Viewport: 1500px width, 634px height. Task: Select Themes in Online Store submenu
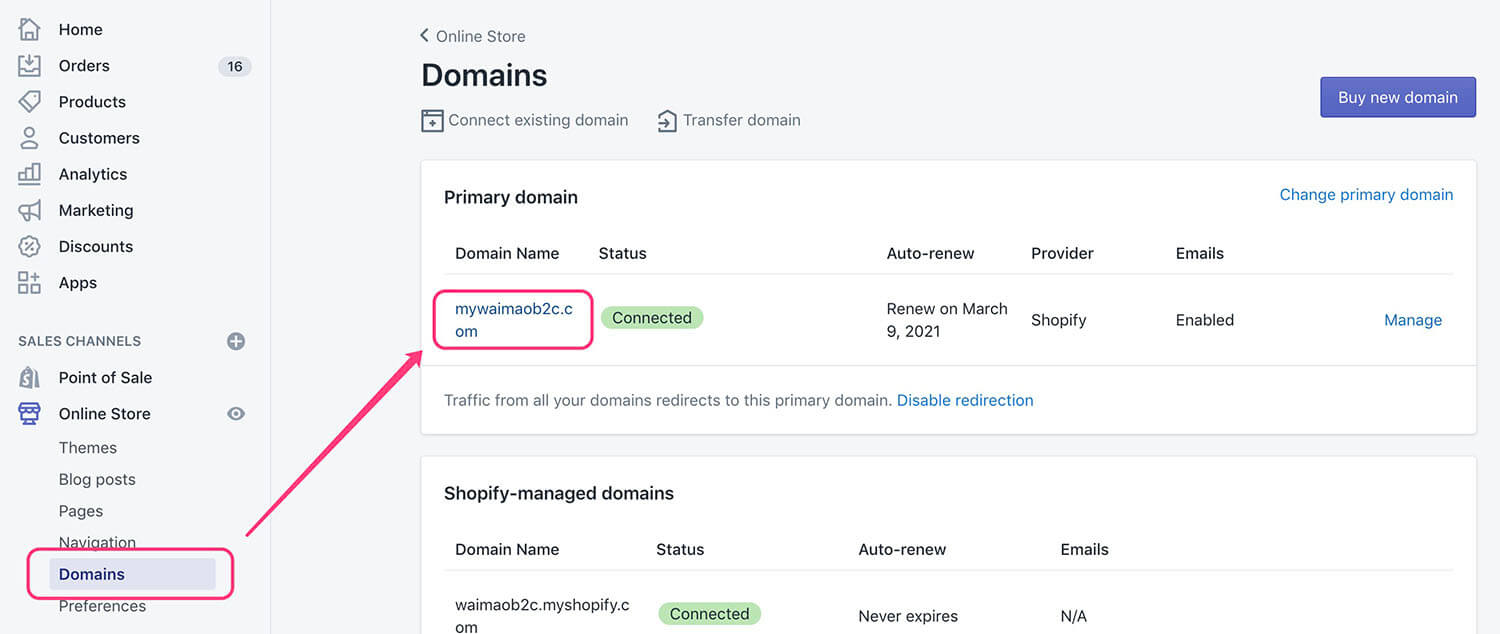(88, 448)
